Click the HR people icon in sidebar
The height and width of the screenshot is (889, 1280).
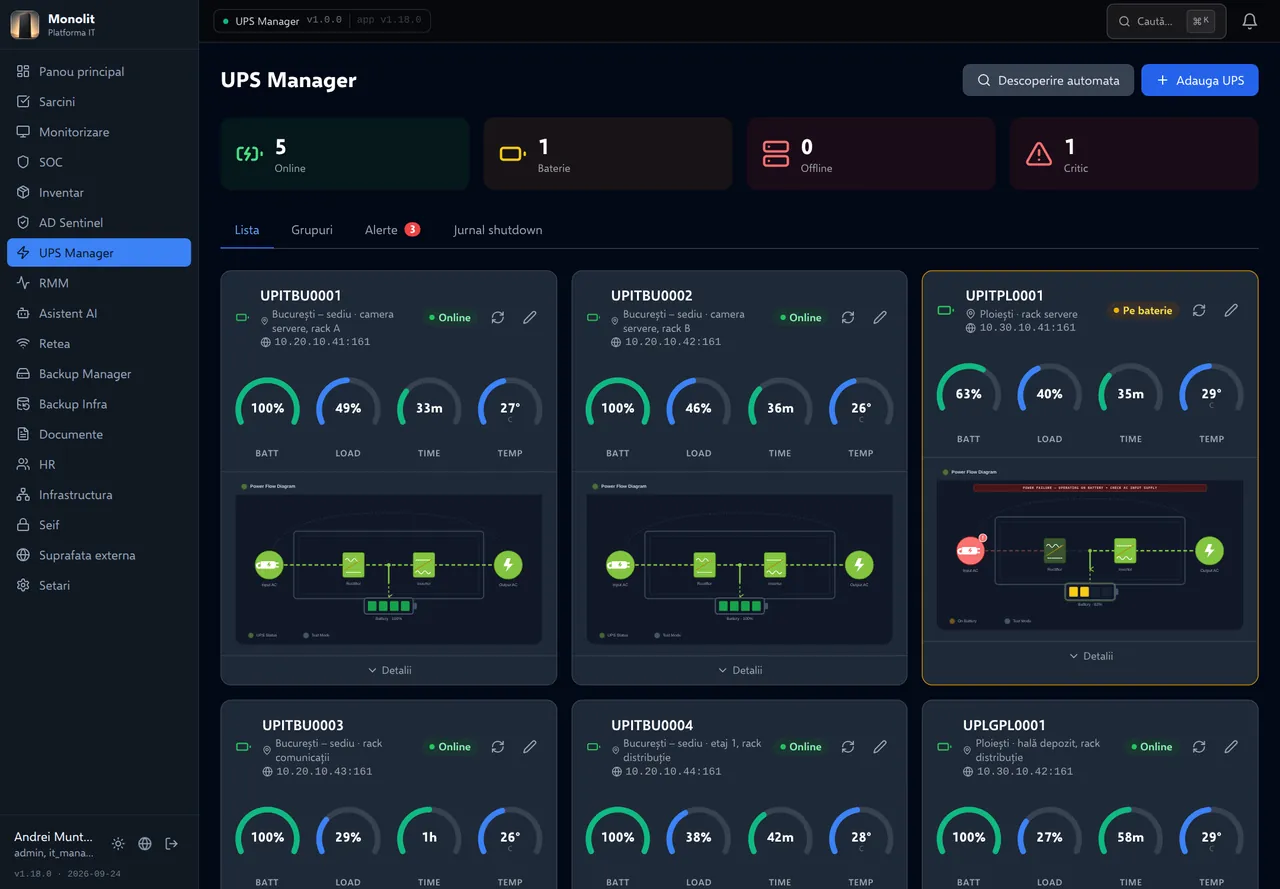click(x=23, y=464)
